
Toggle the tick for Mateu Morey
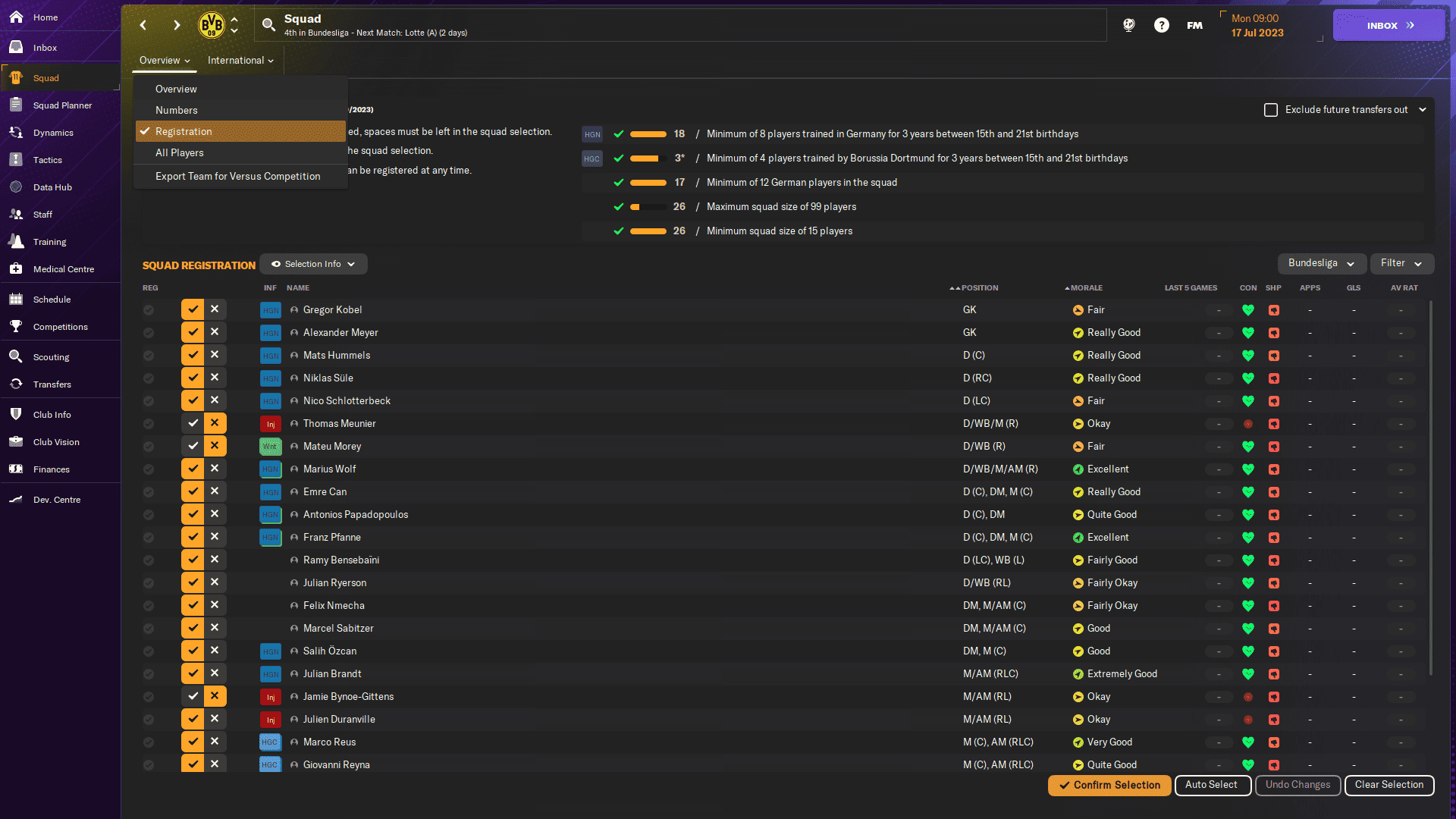pos(193,446)
